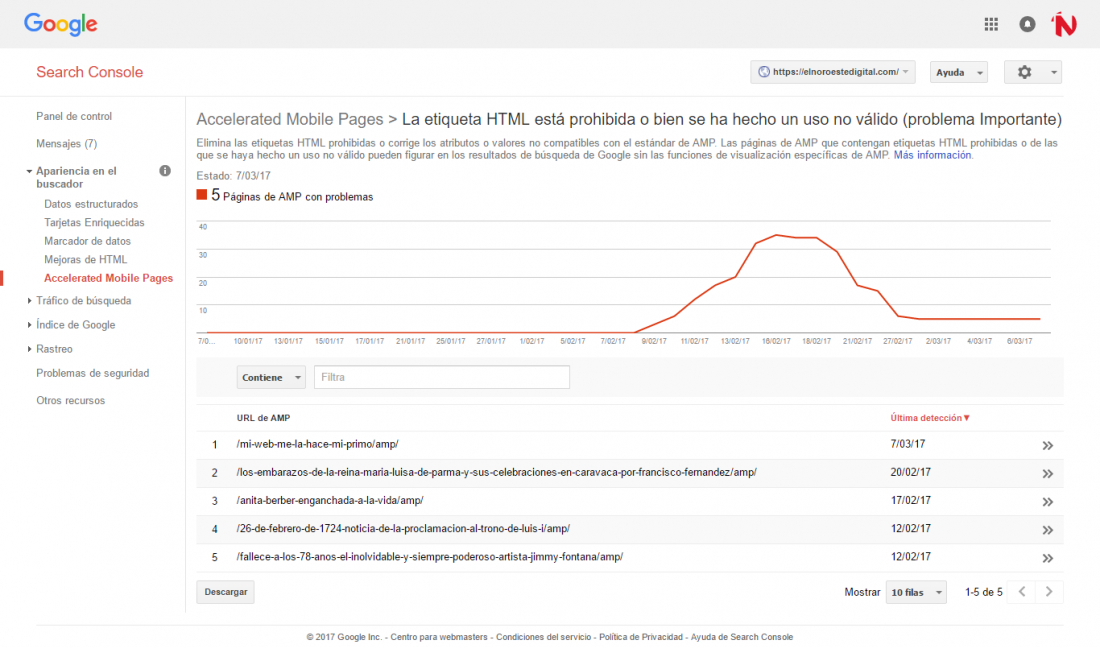This screenshot has width=1100, height=665.
Task: Click the red N account avatar
Action: [1064, 25]
